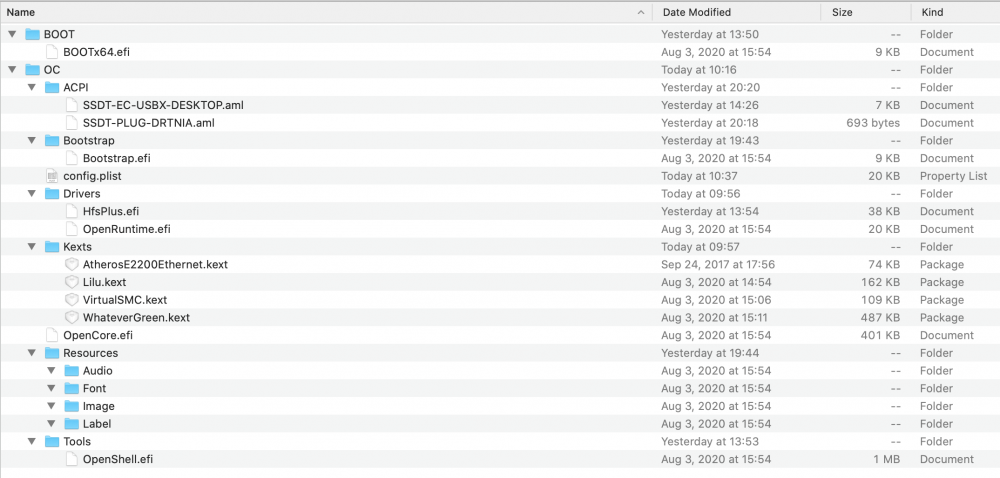Click the 'Property List' kind cell
This screenshot has height=478, width=1000.
pos(953,176)
